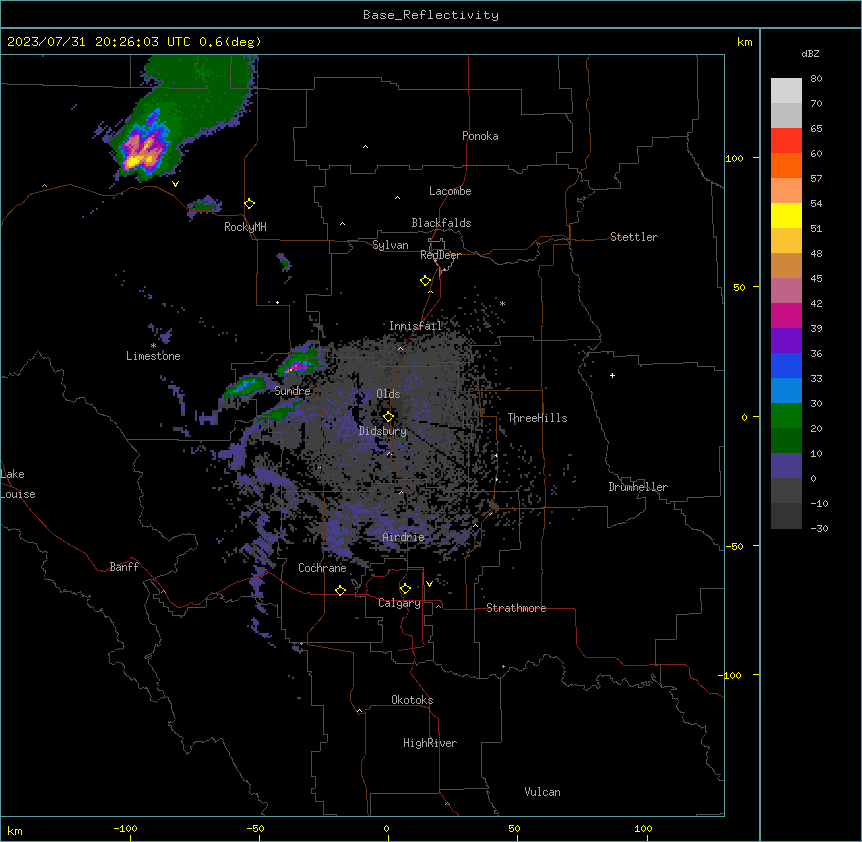Click the Base_Reflectivity title text
Screen dimensions: 862x842
pos(431,15)
